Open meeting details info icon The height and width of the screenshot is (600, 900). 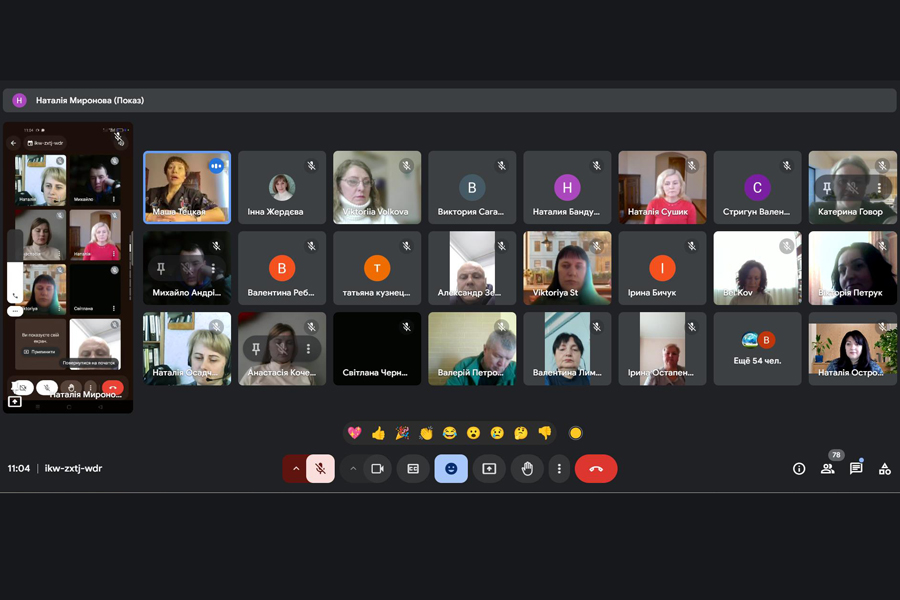click(x=799, y=469)
